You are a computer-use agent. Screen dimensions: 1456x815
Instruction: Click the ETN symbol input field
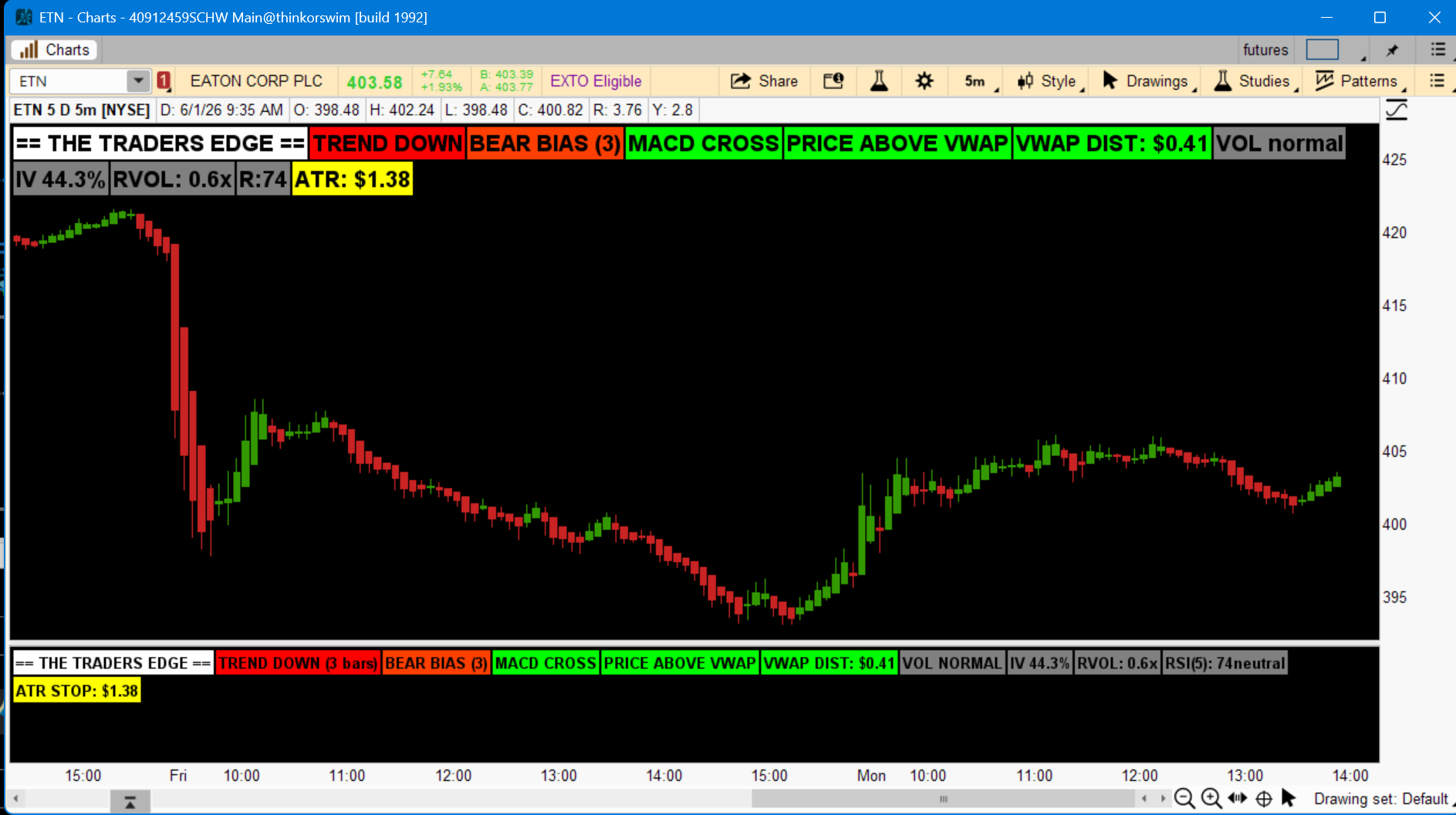[69, 81]
